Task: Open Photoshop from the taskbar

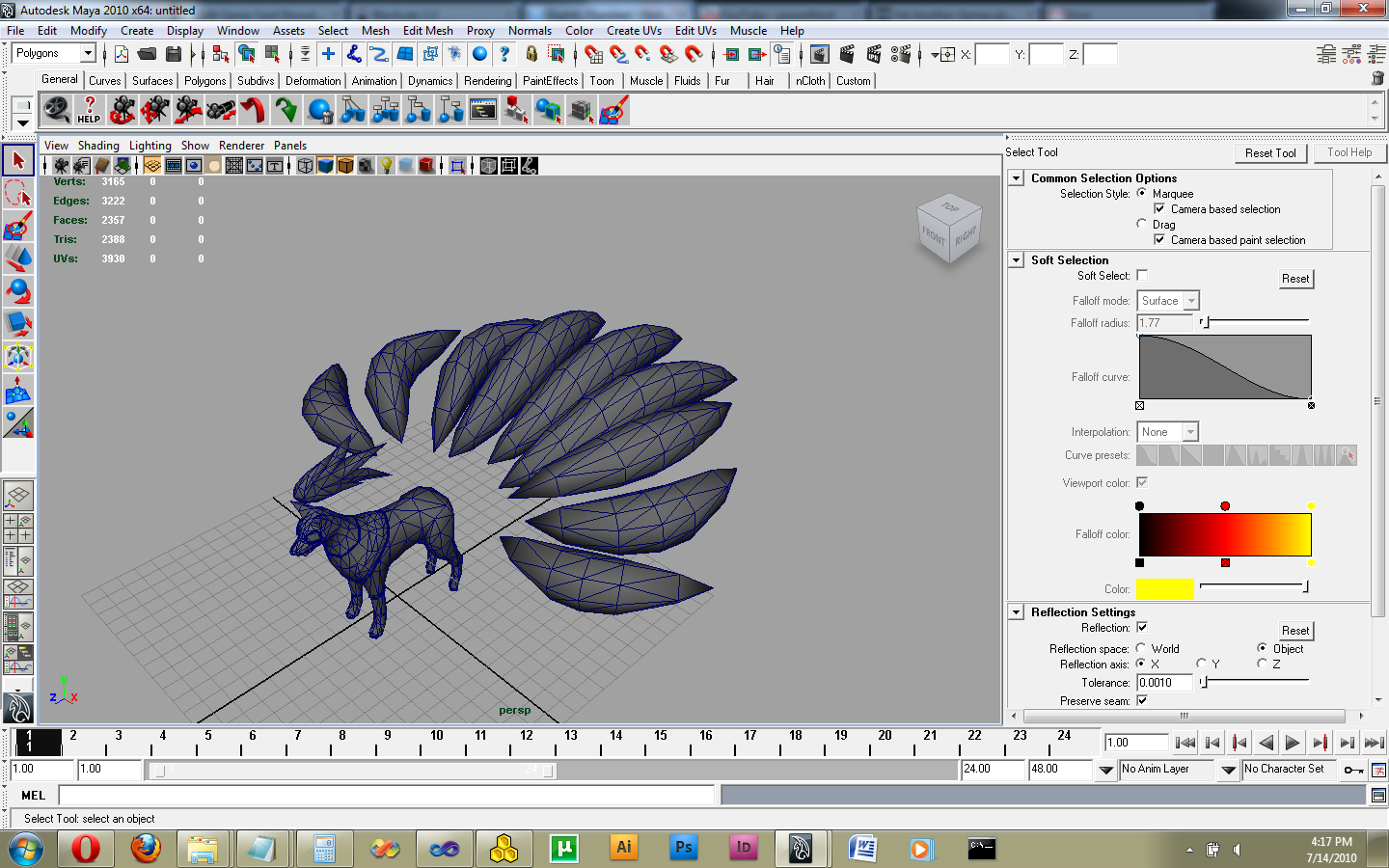Action: coord(684,848)
